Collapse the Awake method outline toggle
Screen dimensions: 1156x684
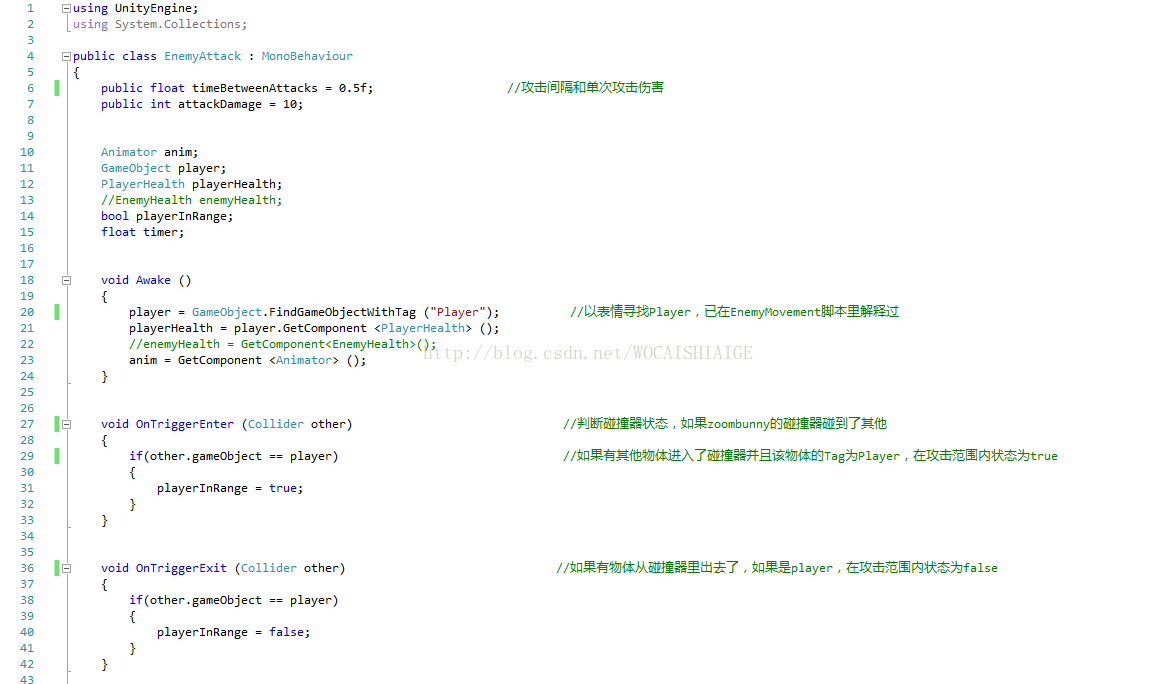click(66, 280)
